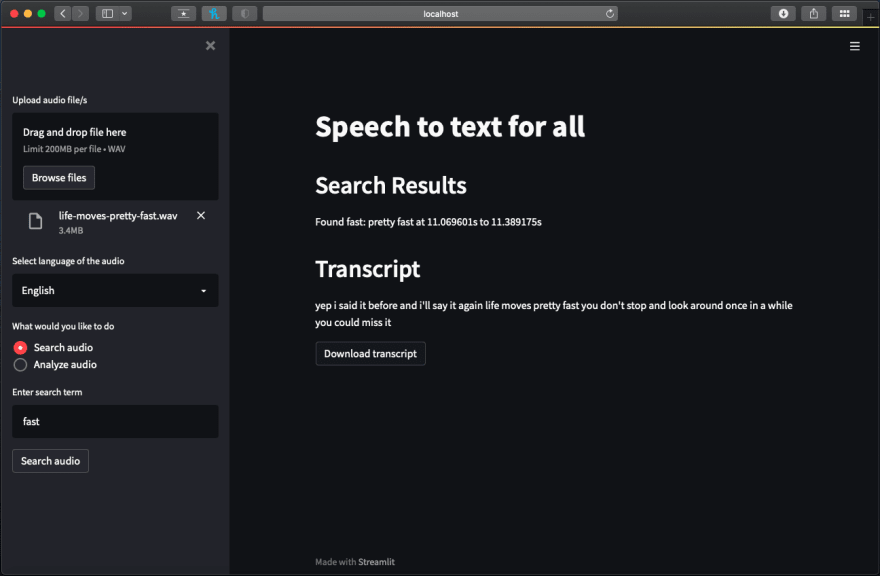Image resolution: width=880 pixels, height=576 pixels.
Task: Open a new Safari tab
Action: pos(870,17)
